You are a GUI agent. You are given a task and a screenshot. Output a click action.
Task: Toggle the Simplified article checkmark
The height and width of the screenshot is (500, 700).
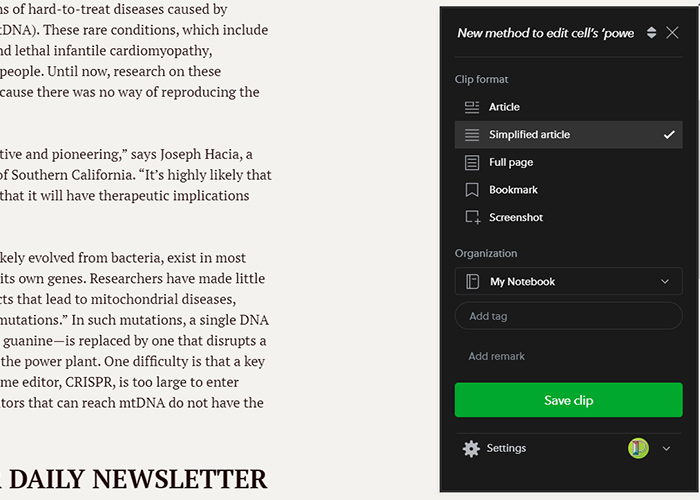pos(669,134)
